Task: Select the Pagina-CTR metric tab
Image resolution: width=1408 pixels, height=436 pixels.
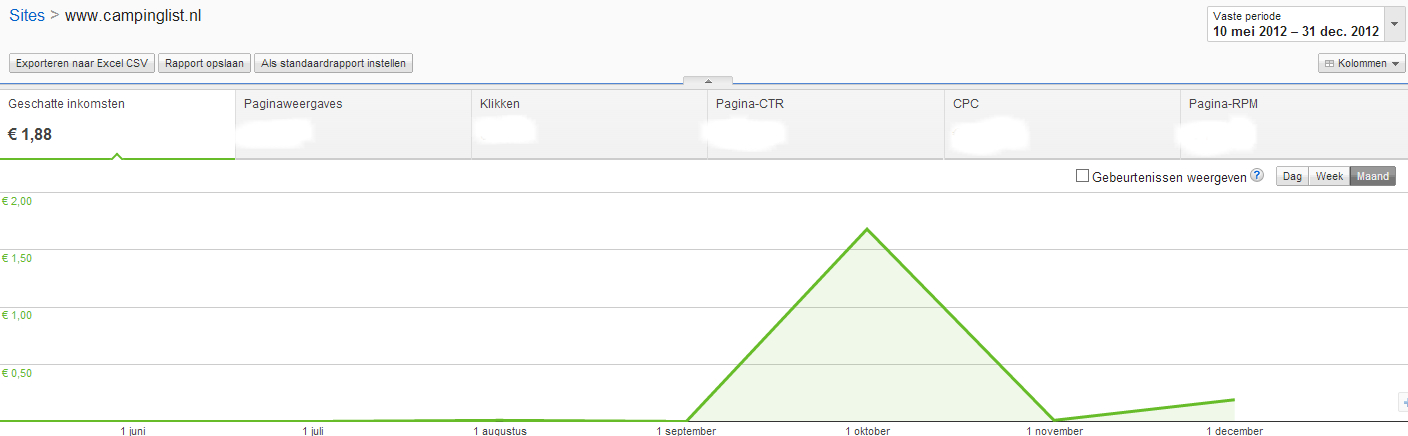Action: click(825, 124)
